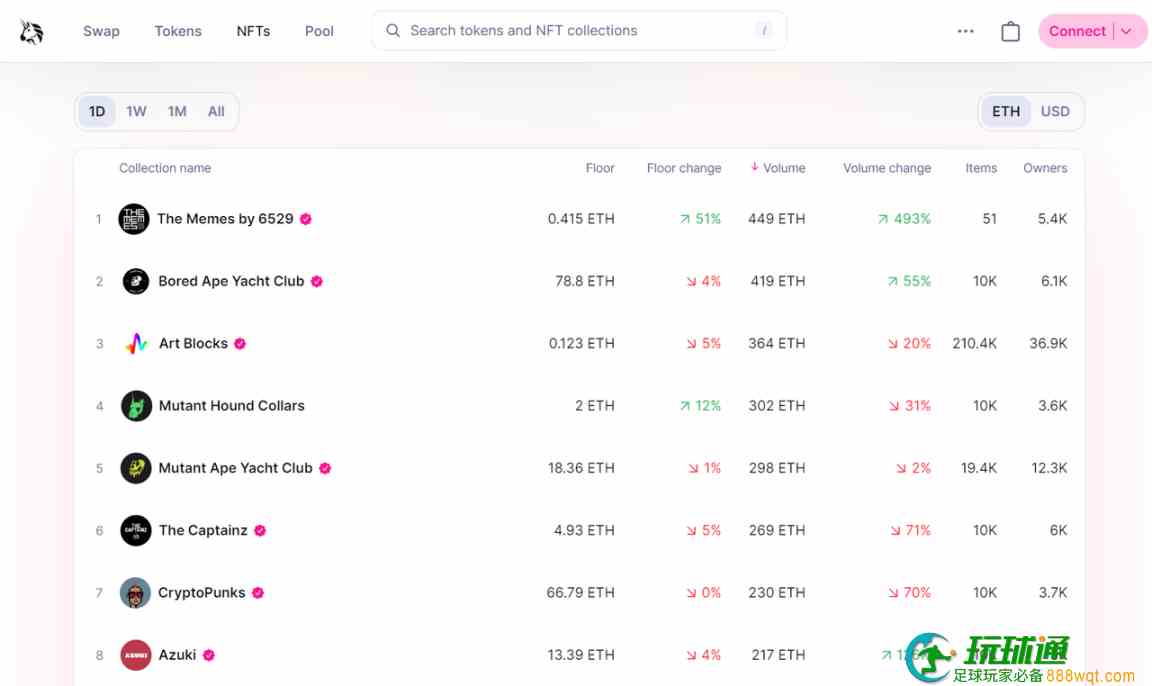Focus the search tokens and NFT collections field
The height and width of the screenshot is (686, 1152).
(579, 31)
